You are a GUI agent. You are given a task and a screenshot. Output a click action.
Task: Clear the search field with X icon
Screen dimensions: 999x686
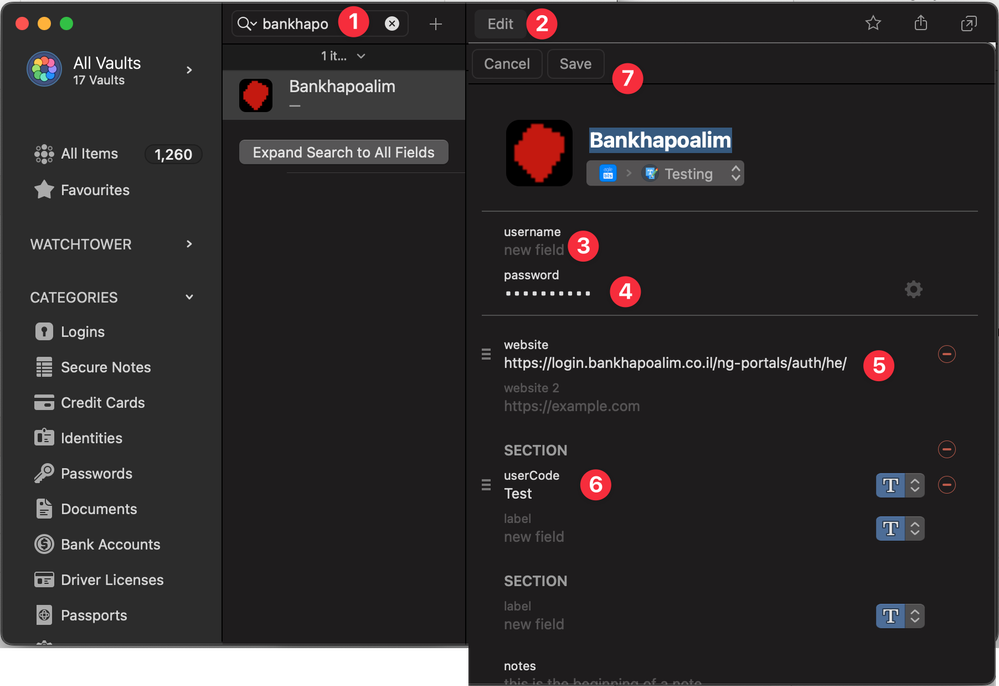392,24
